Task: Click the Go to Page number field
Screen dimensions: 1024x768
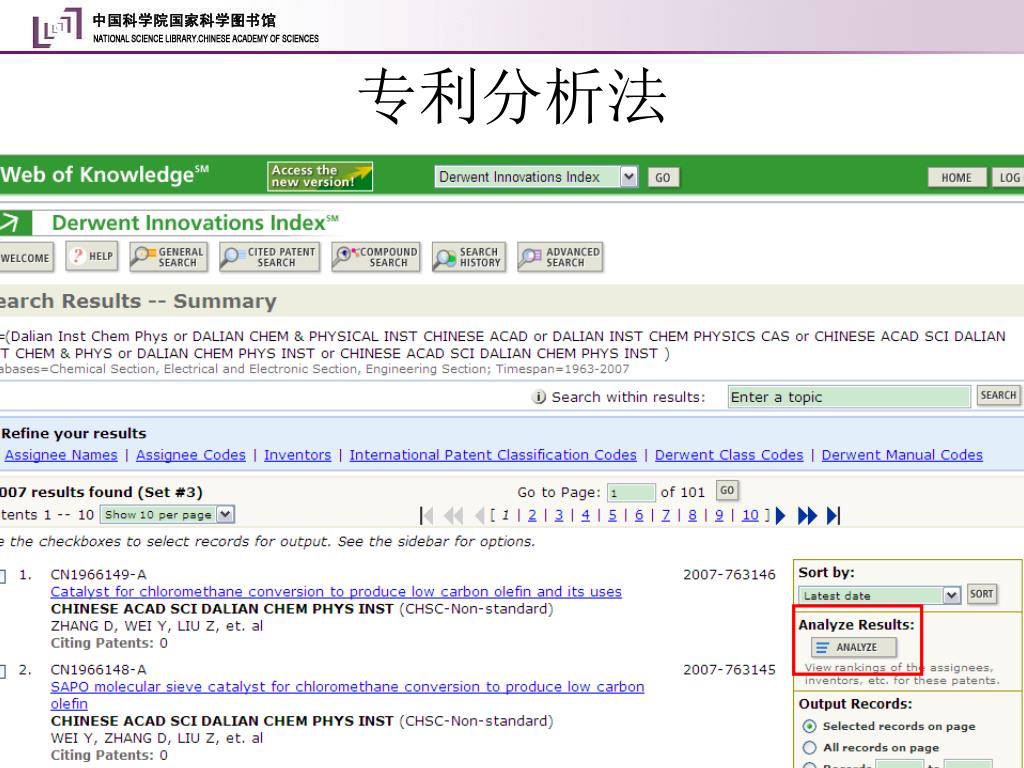Action: click(631, 492)
